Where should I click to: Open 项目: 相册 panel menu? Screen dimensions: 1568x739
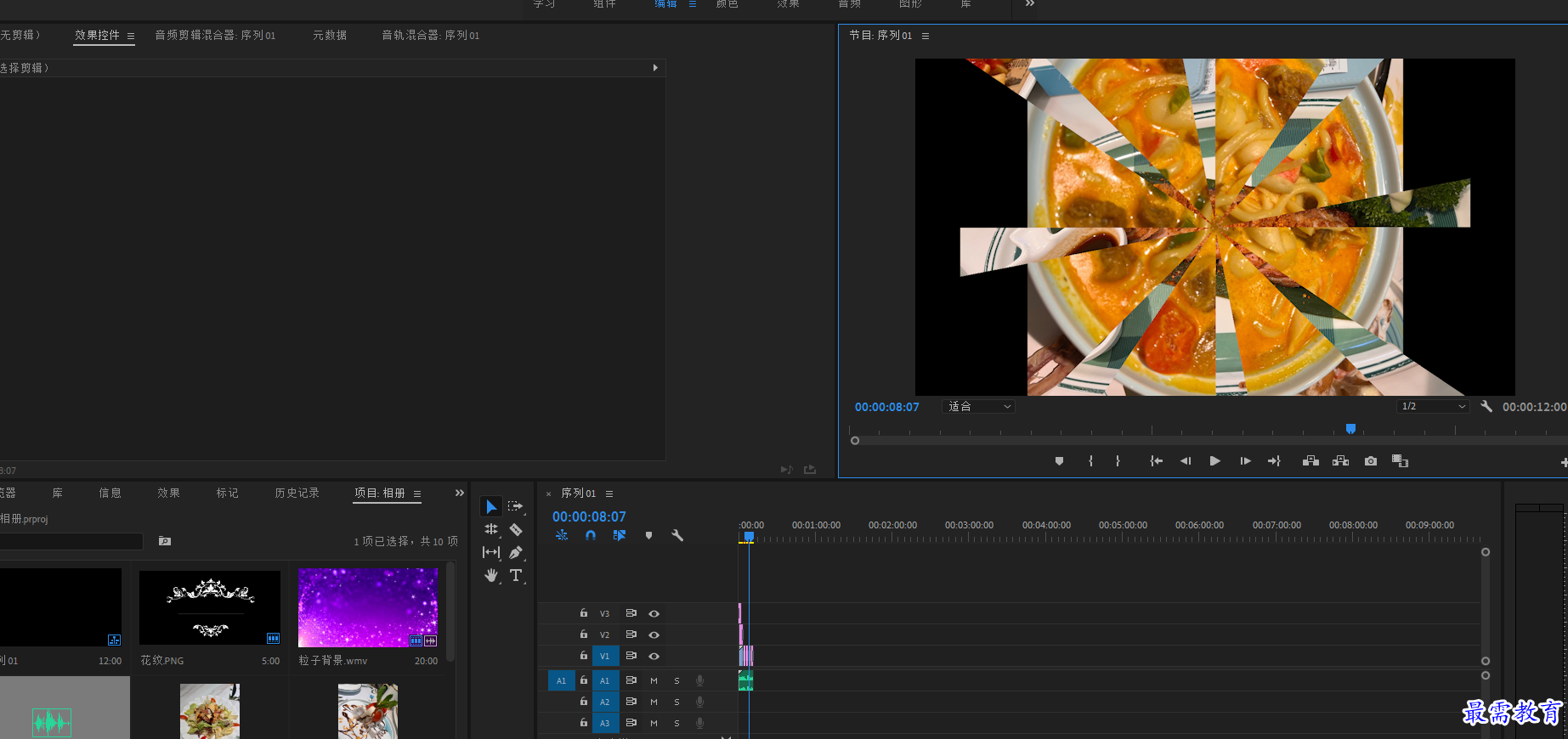point(417,494)
